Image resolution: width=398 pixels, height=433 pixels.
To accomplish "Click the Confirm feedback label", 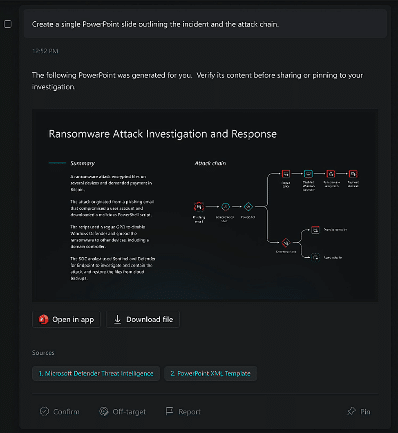I will 66,412.
